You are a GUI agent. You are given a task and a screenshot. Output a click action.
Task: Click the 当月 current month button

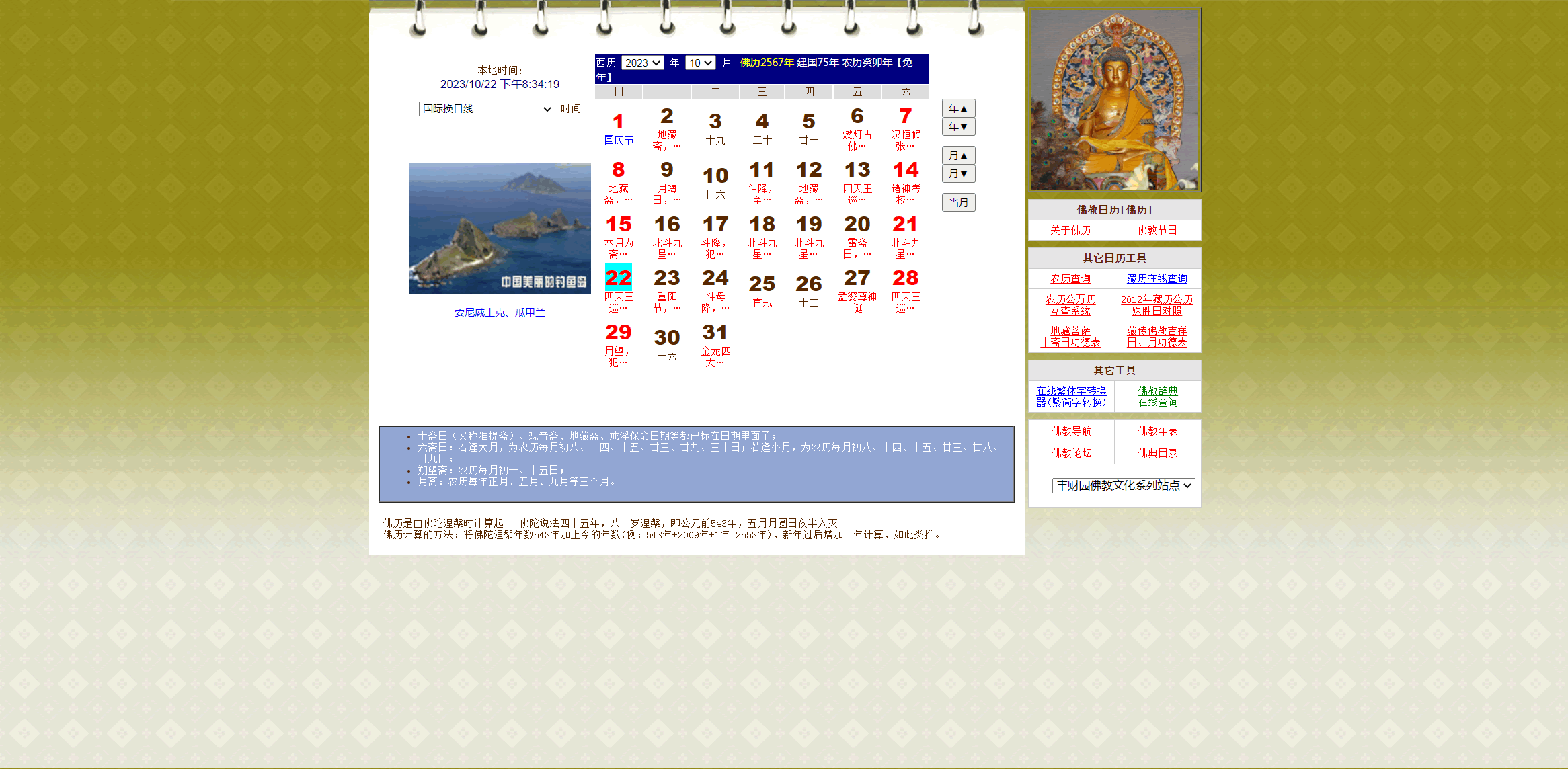click(x=958, y=202)
